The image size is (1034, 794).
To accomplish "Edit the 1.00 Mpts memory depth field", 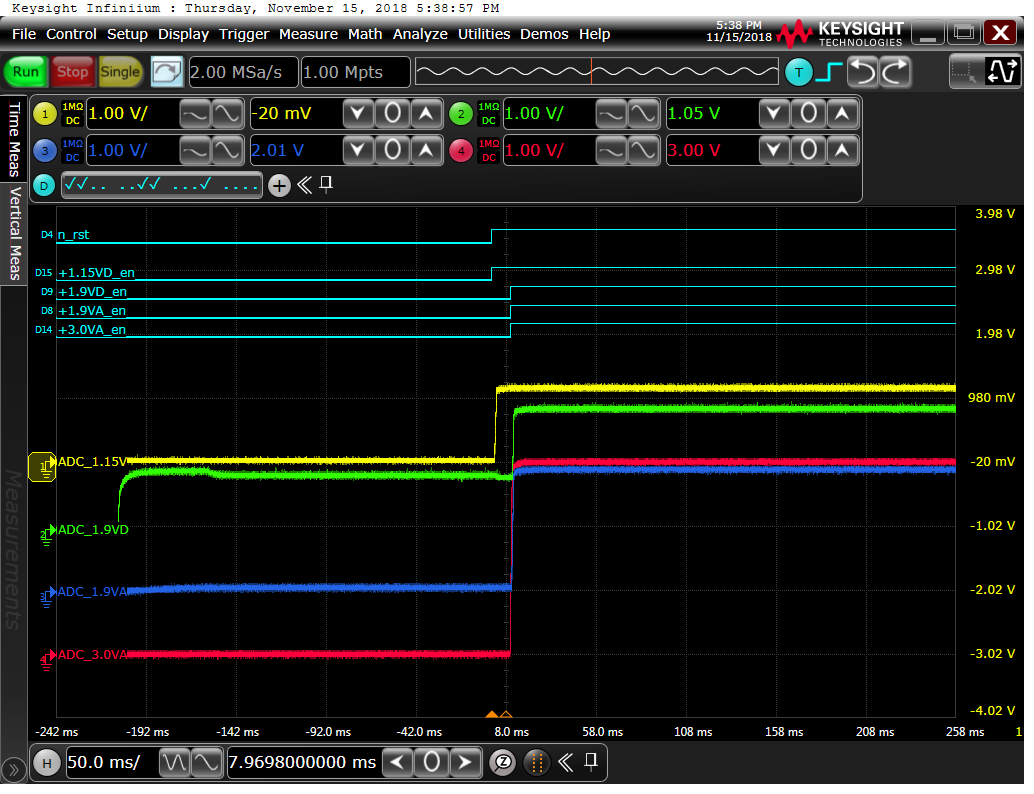I will [355, 73].
